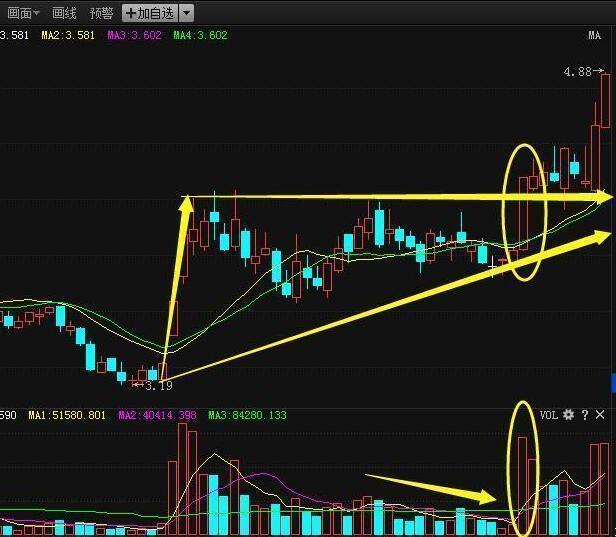This screenshot has width=616, height=537.
Task: Click the 加自选 add-to-watchlist button
Action: point(150,14)
